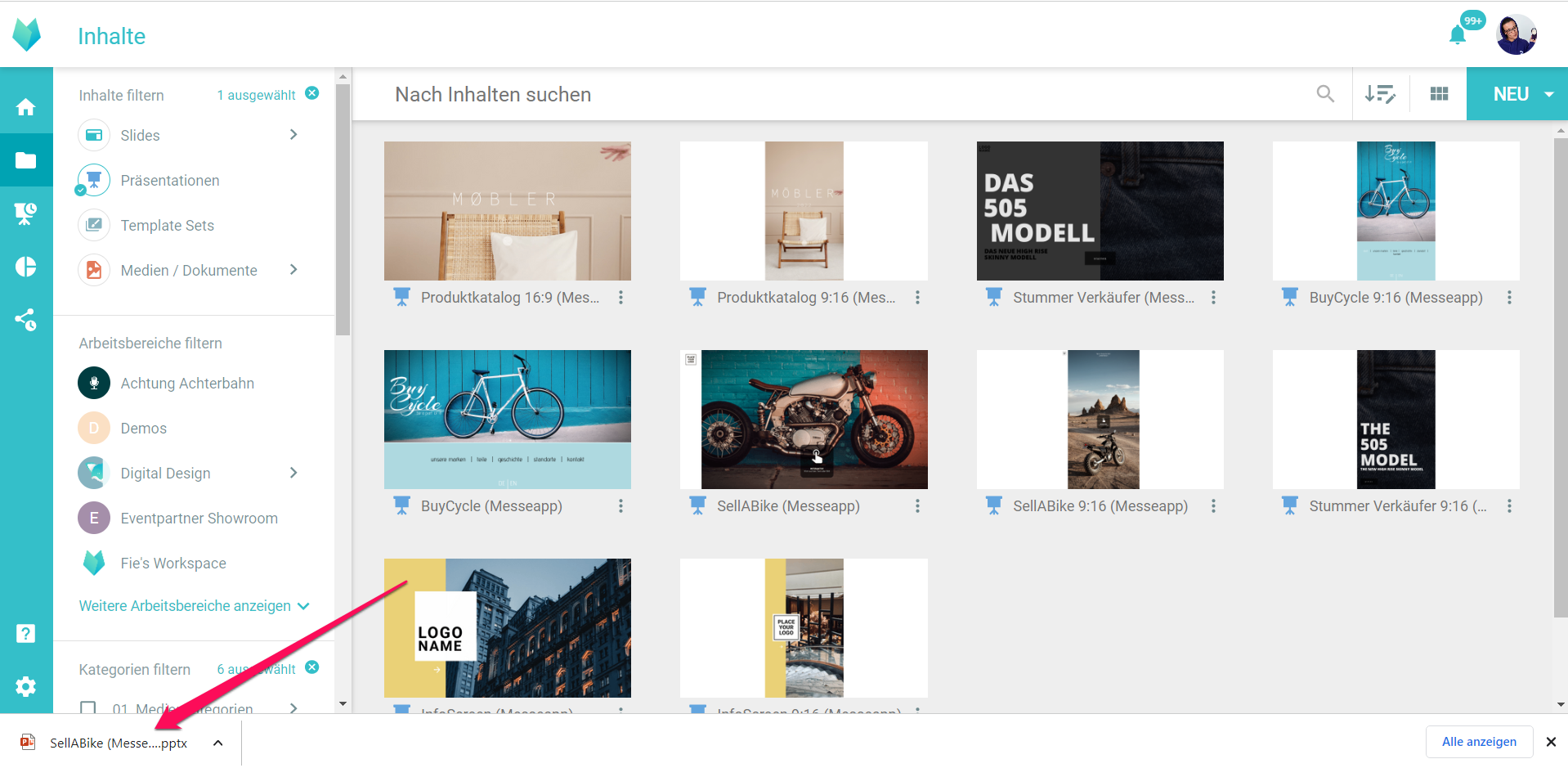Open notifications bell with 99+ badge
The image size is (1568, 768).
point(1458,35)
